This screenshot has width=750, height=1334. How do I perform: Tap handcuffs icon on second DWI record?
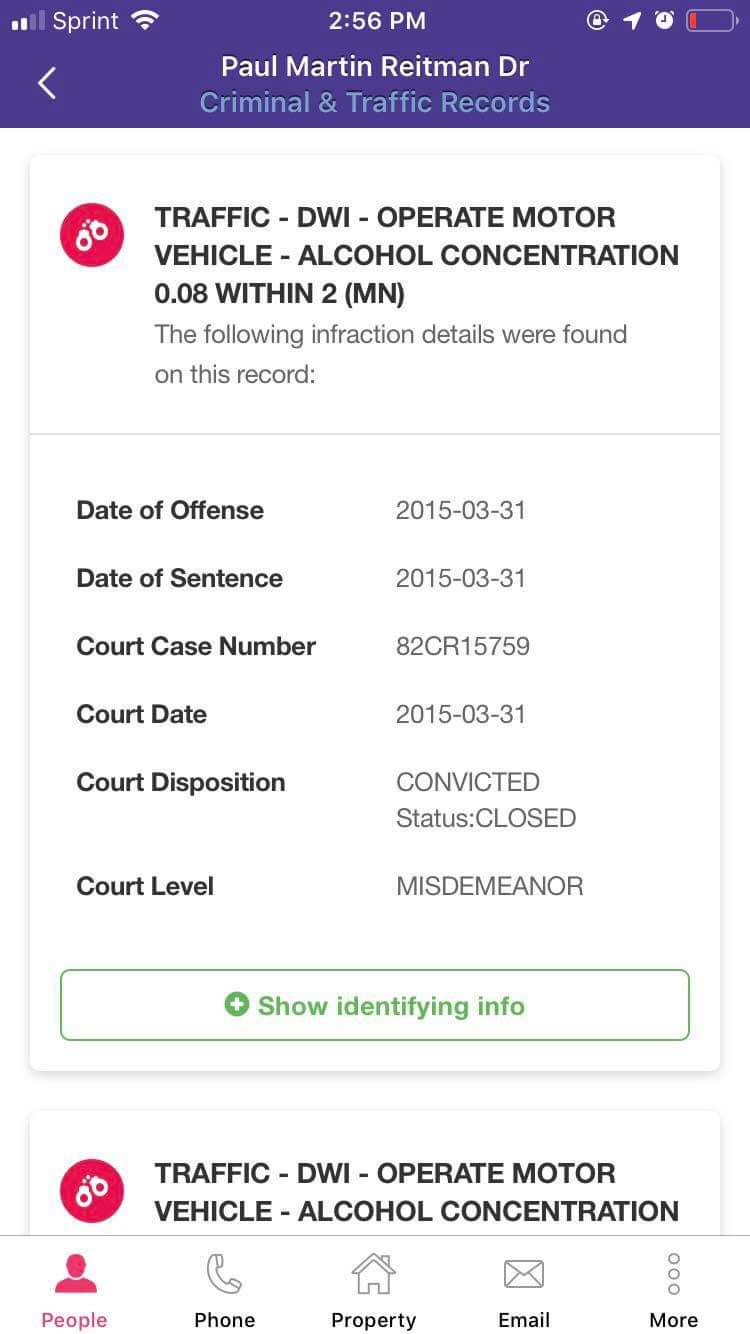click(92, 1191)
